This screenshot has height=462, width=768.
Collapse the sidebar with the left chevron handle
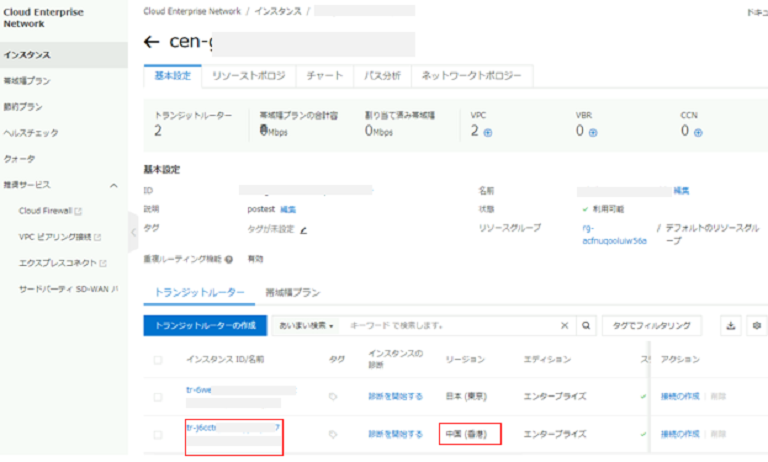pyautogui.click(x=133, y=233)
